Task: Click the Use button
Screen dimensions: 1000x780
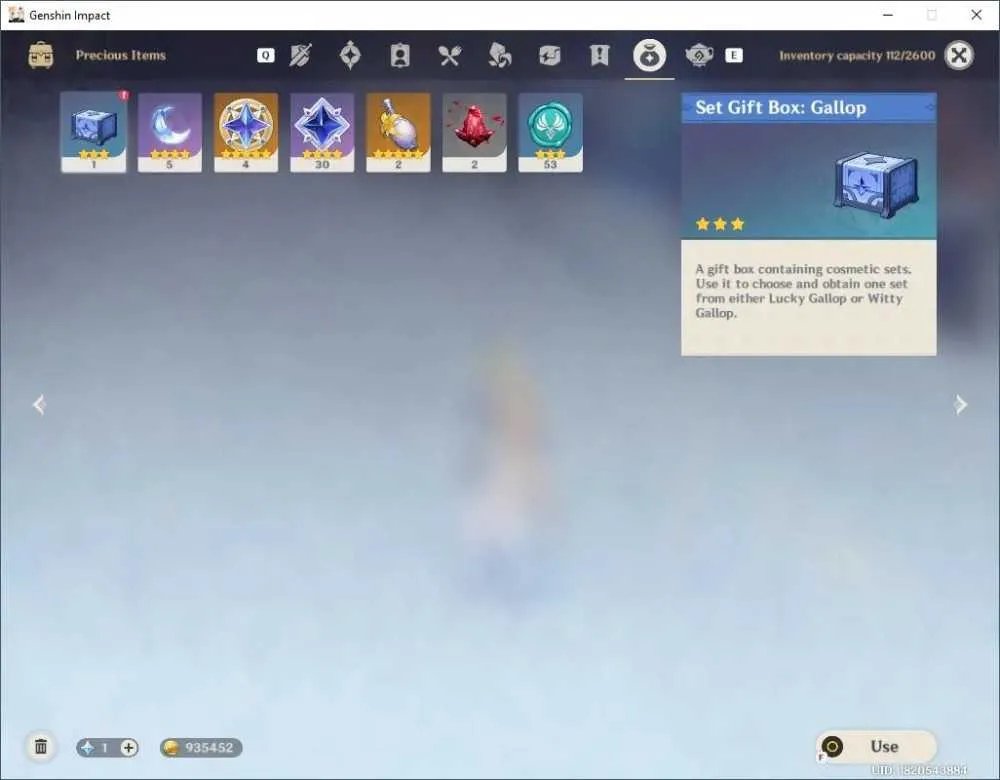Action: pos(876,746)
